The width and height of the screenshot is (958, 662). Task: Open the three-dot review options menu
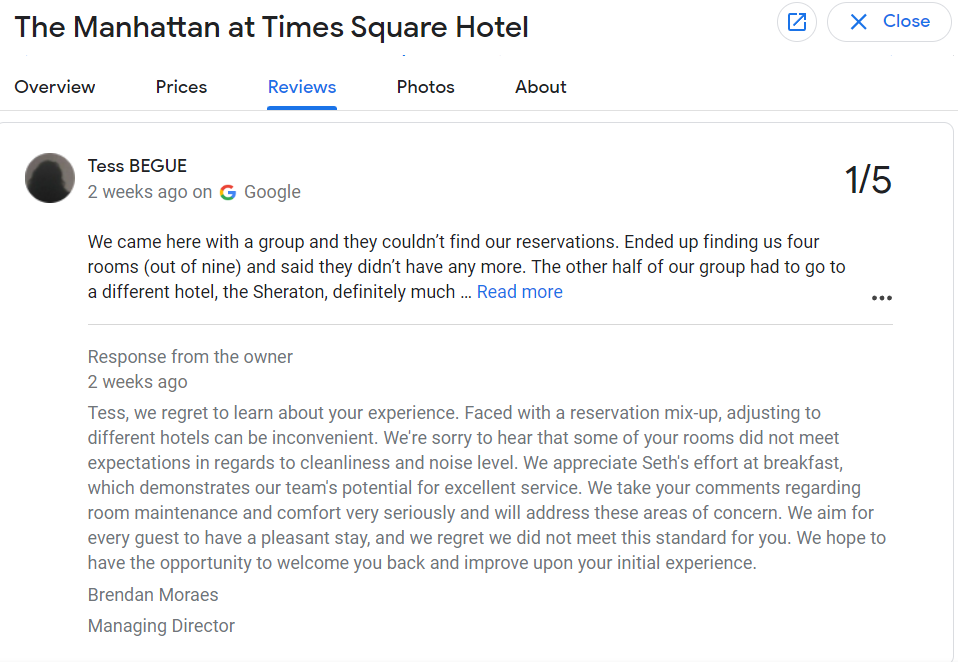882,298
